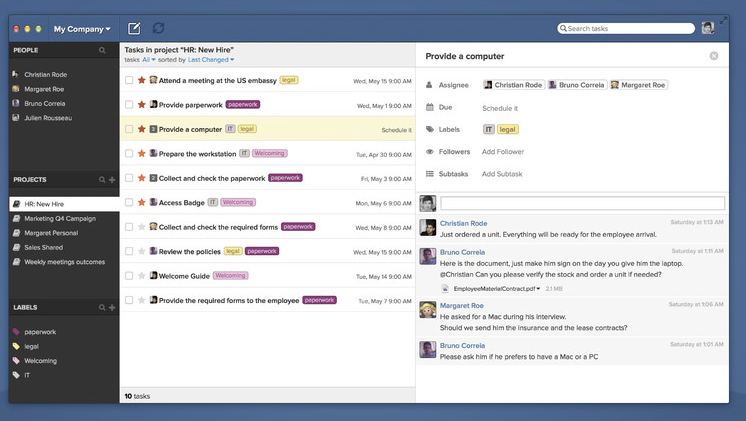This screenshot has width=746, height=421.
Task: Select Julien Rousseau in People list
Action: [x=47, y=118]
